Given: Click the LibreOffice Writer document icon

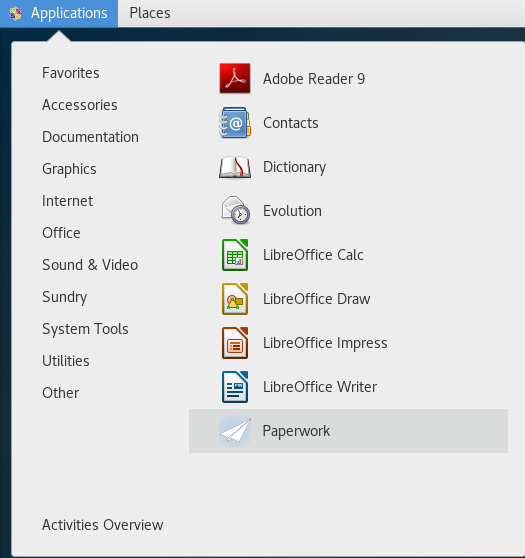Looking at the screenshot, I should coord(235,387).
